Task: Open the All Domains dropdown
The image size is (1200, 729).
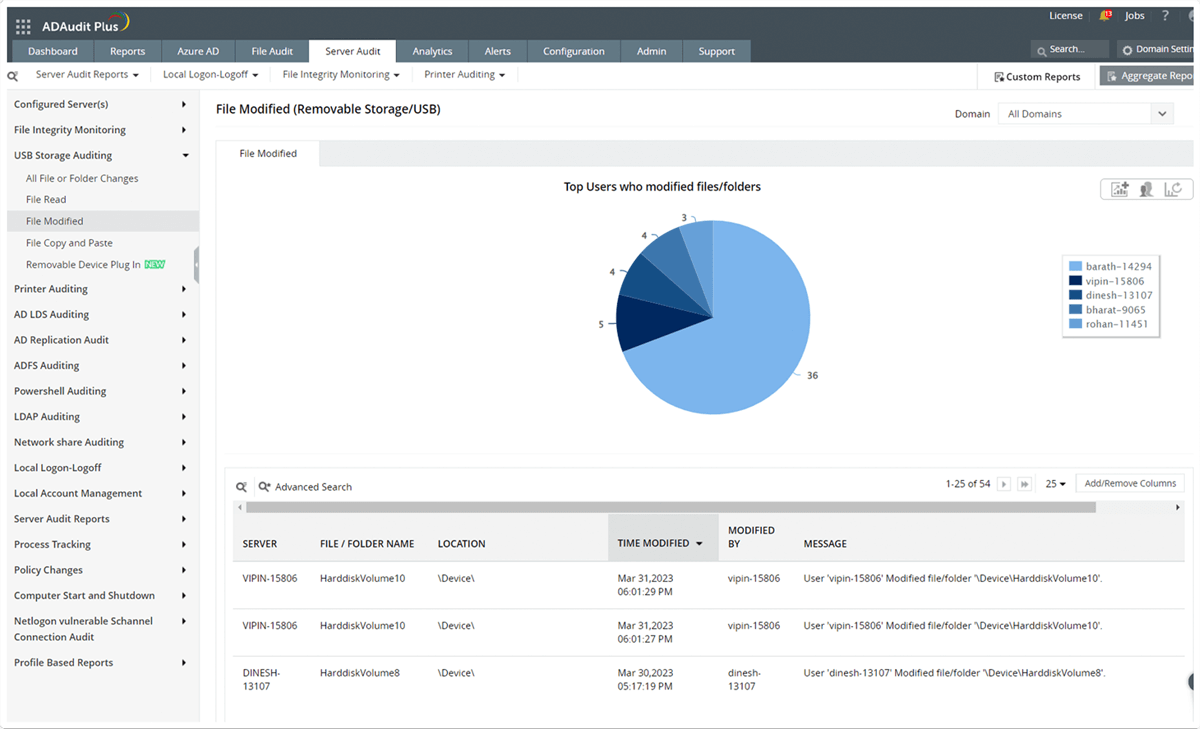Action: pos(1162,113)
